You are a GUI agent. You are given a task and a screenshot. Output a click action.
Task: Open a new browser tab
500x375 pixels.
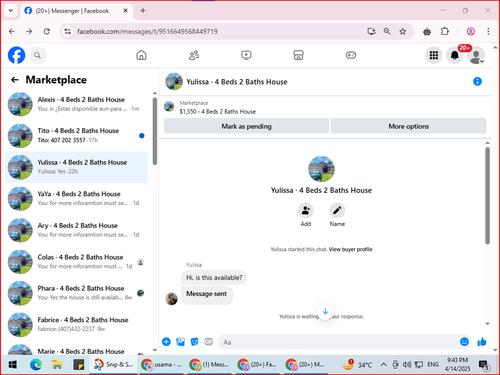coord(143,11)
